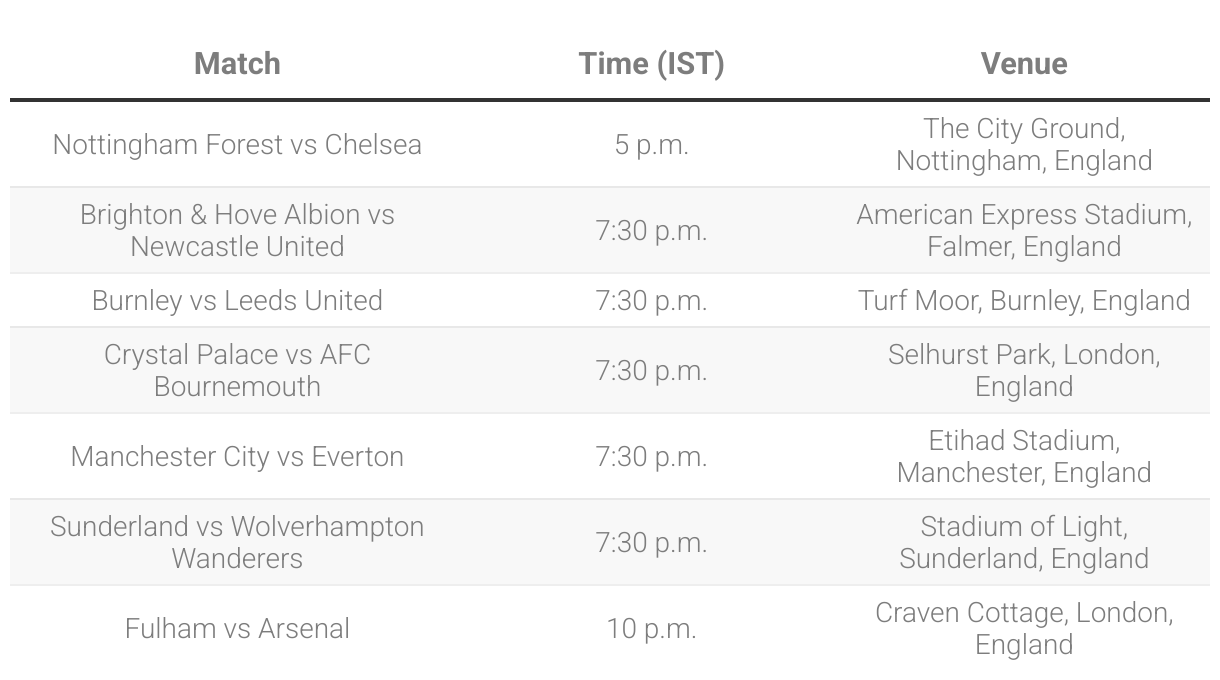Select Sunderland vs Wolverhampton Wanderers match

point(237,542)
